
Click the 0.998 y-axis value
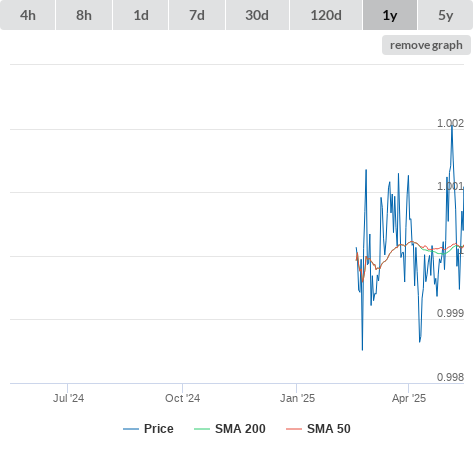pyautogui.click(x=450, y=377)
